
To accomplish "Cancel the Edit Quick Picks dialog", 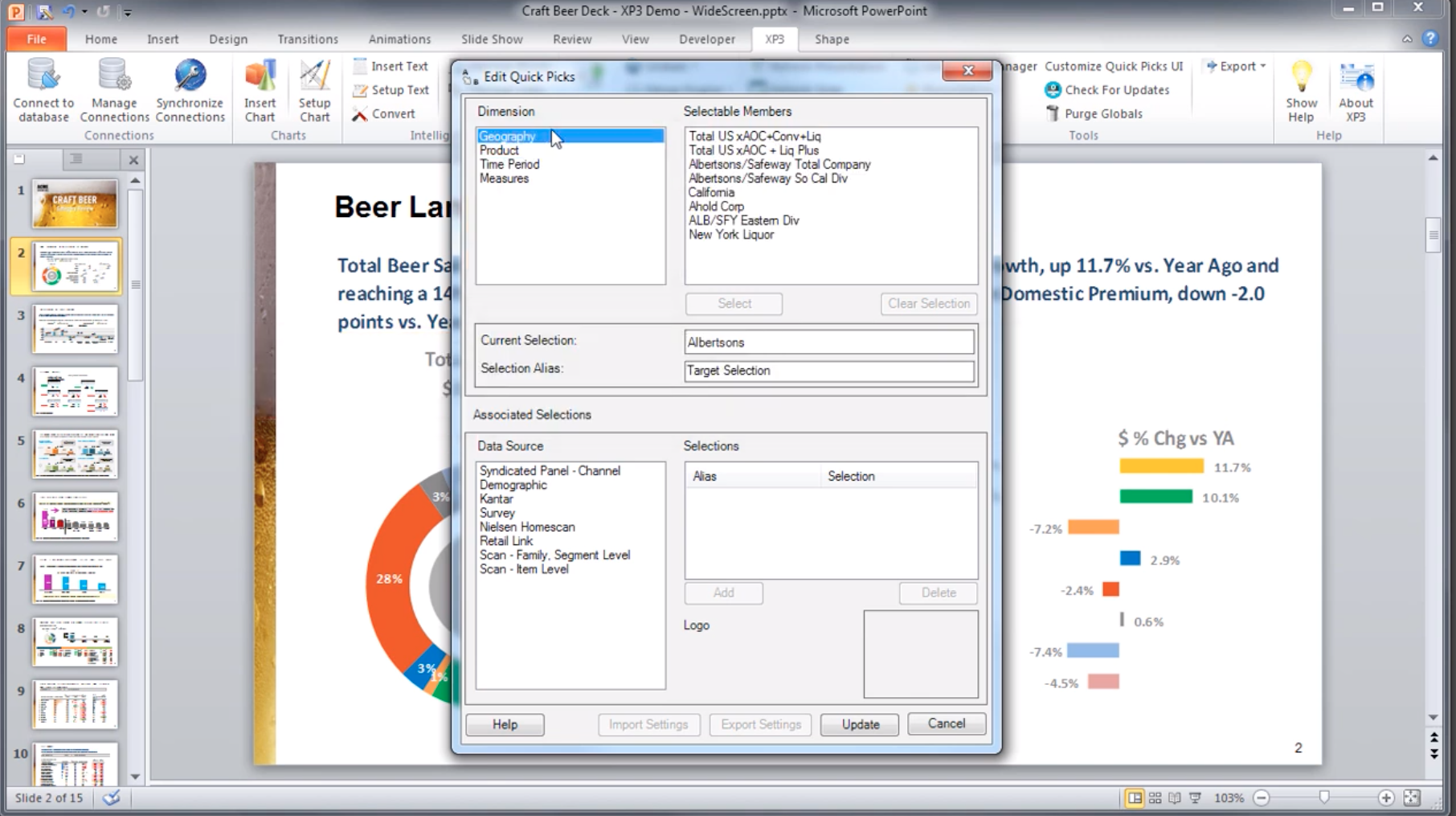I will tap(947, 724).
